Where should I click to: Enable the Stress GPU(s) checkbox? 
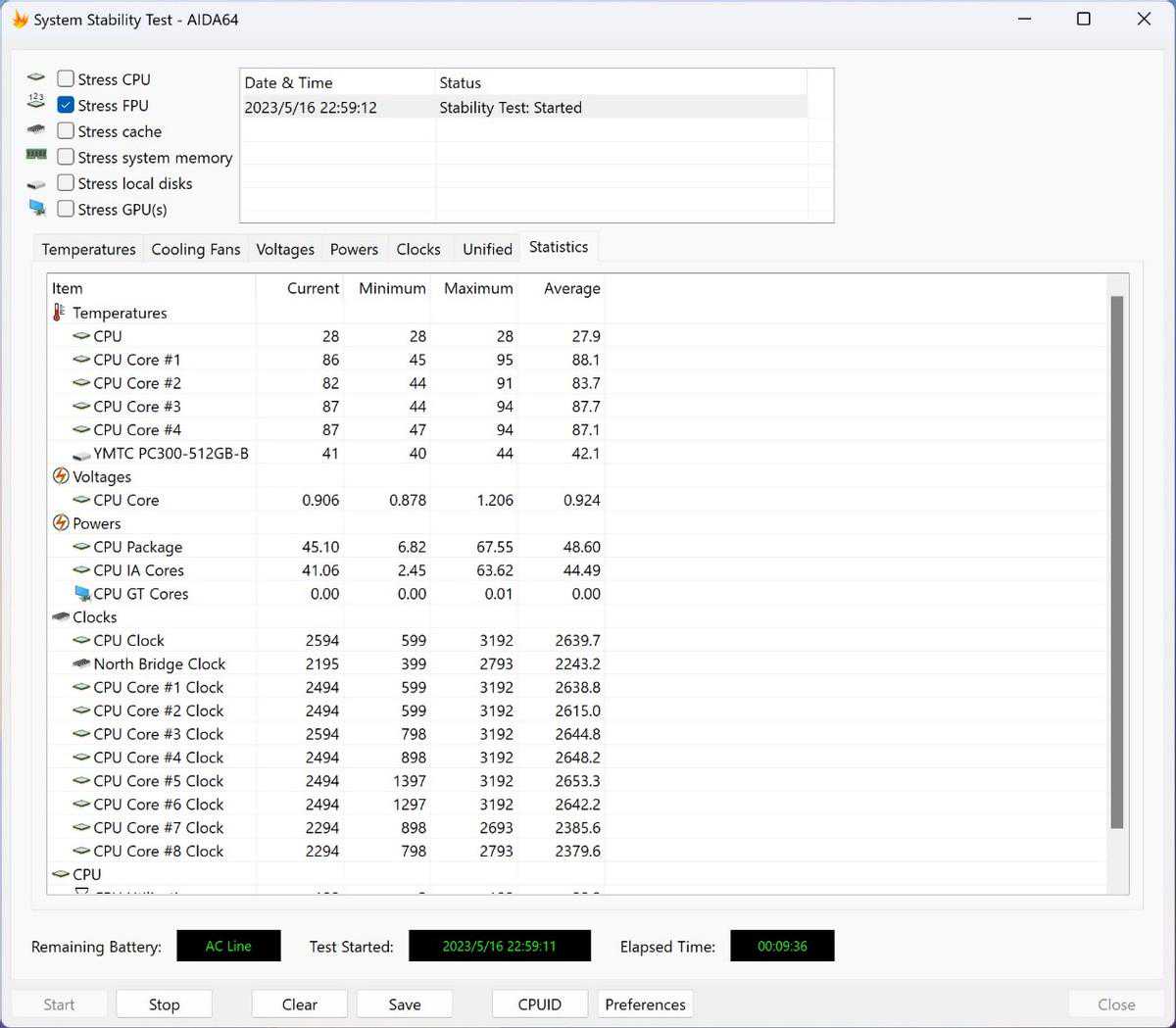pos(66,209)
